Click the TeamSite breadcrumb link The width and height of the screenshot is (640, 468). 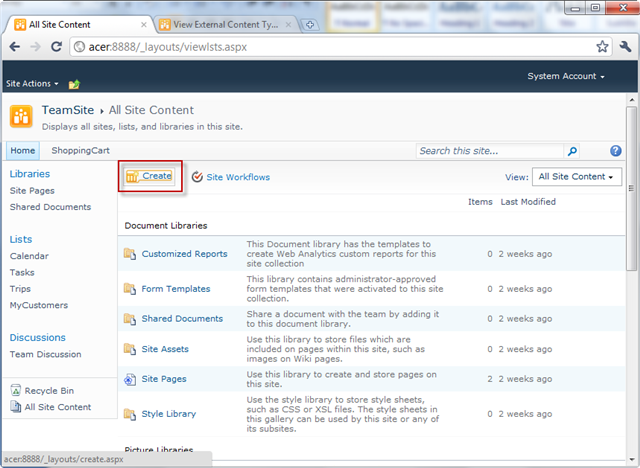click(x=68, y=110)
